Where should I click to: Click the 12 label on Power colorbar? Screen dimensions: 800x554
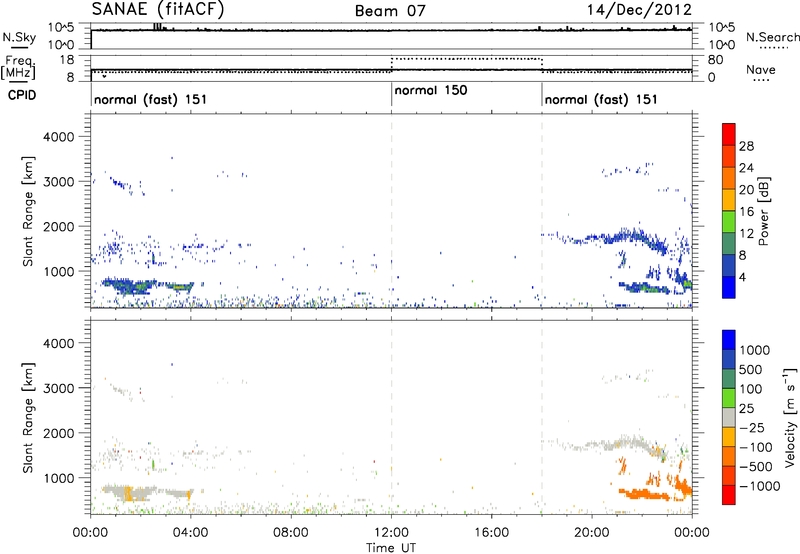pos(746,234)
